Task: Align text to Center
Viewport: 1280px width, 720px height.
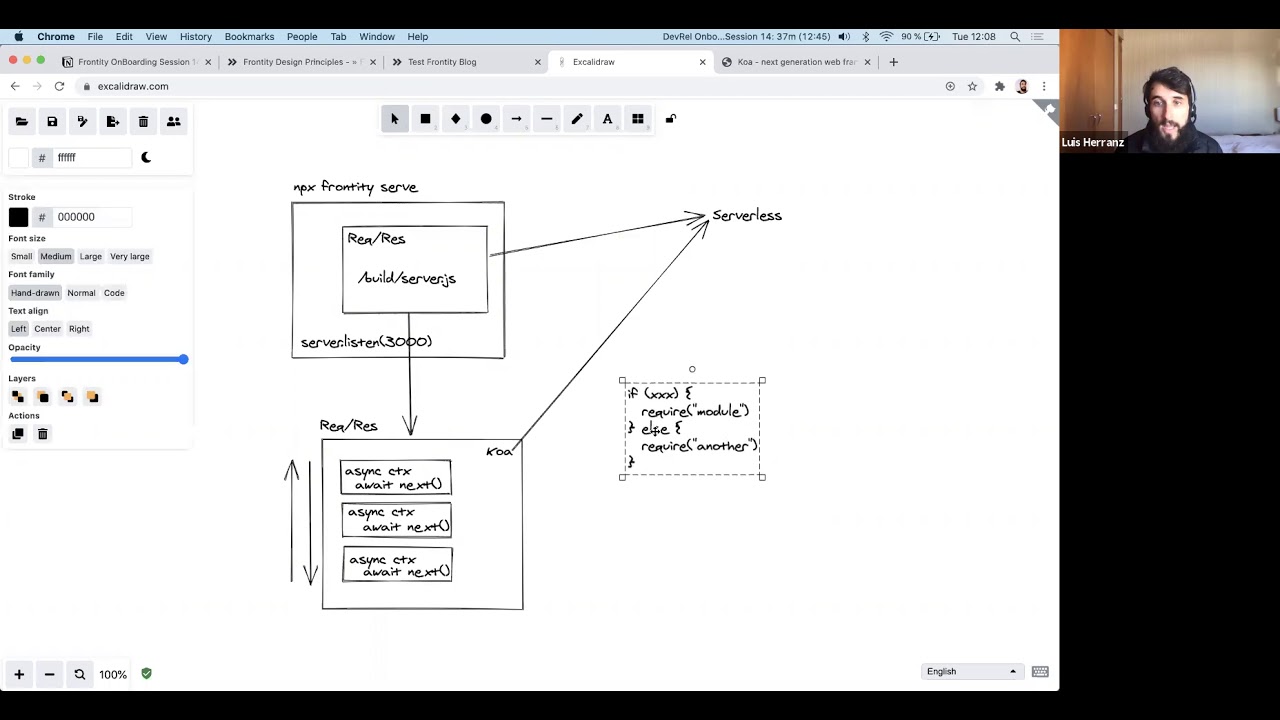Action: coord(47,329)
